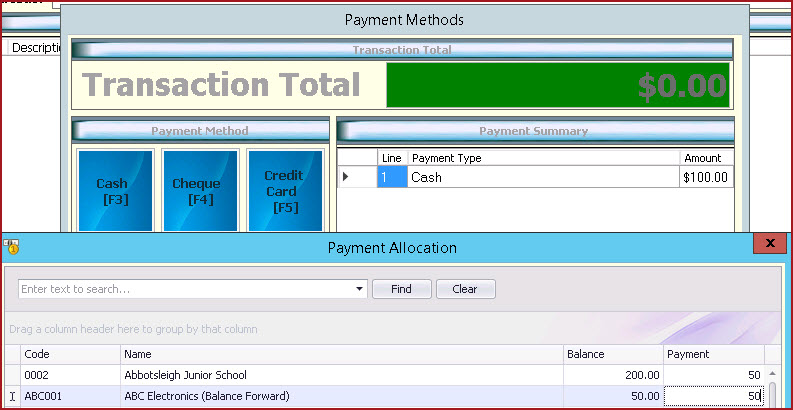Pick the Credit Card [F5] payment method

click(285, 191)
